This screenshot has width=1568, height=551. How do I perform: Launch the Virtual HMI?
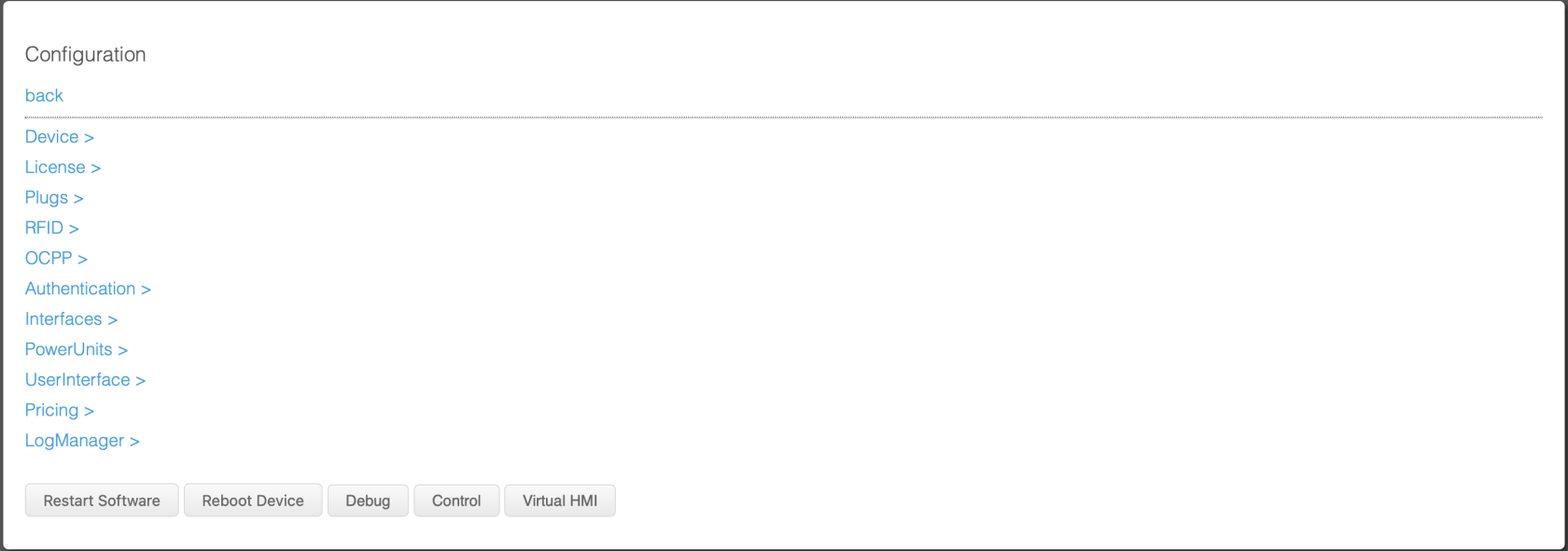coord(560,501)
